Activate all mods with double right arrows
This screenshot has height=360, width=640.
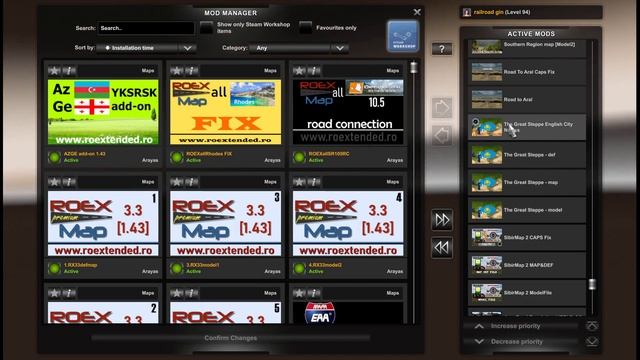pos(442,220)
